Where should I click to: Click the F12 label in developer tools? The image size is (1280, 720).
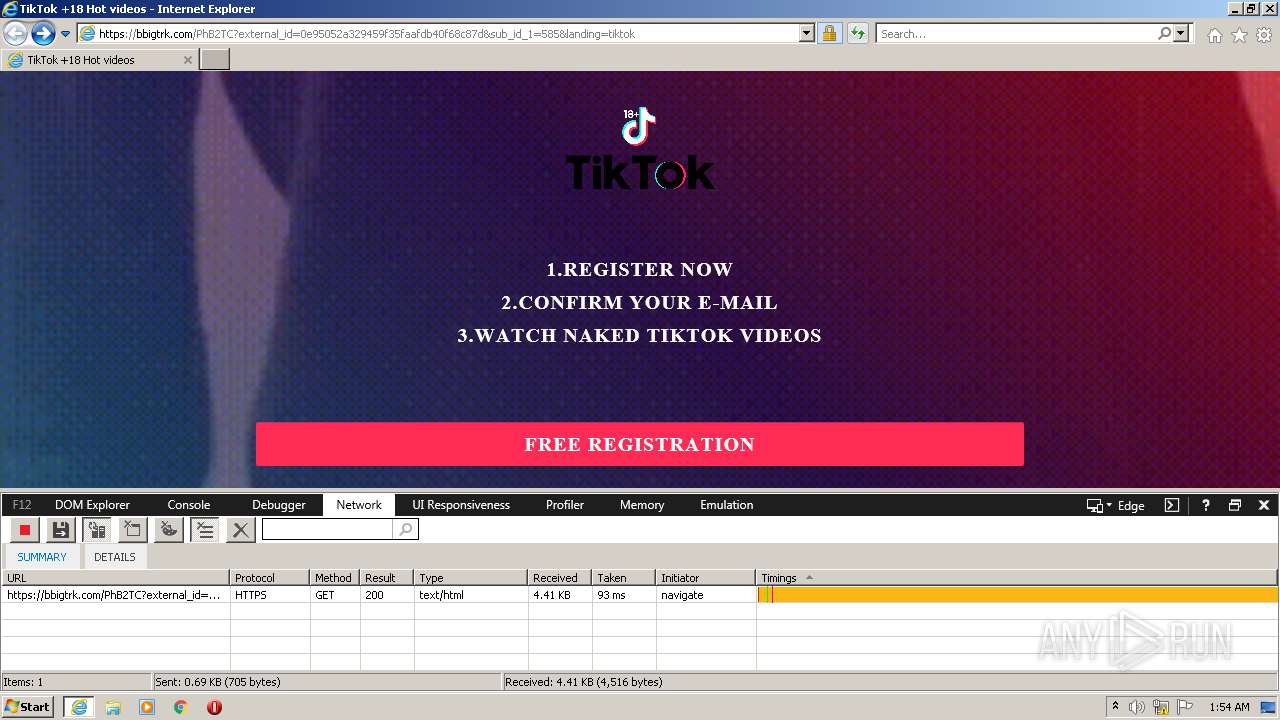pyautogui.click(x=22, y=505)
